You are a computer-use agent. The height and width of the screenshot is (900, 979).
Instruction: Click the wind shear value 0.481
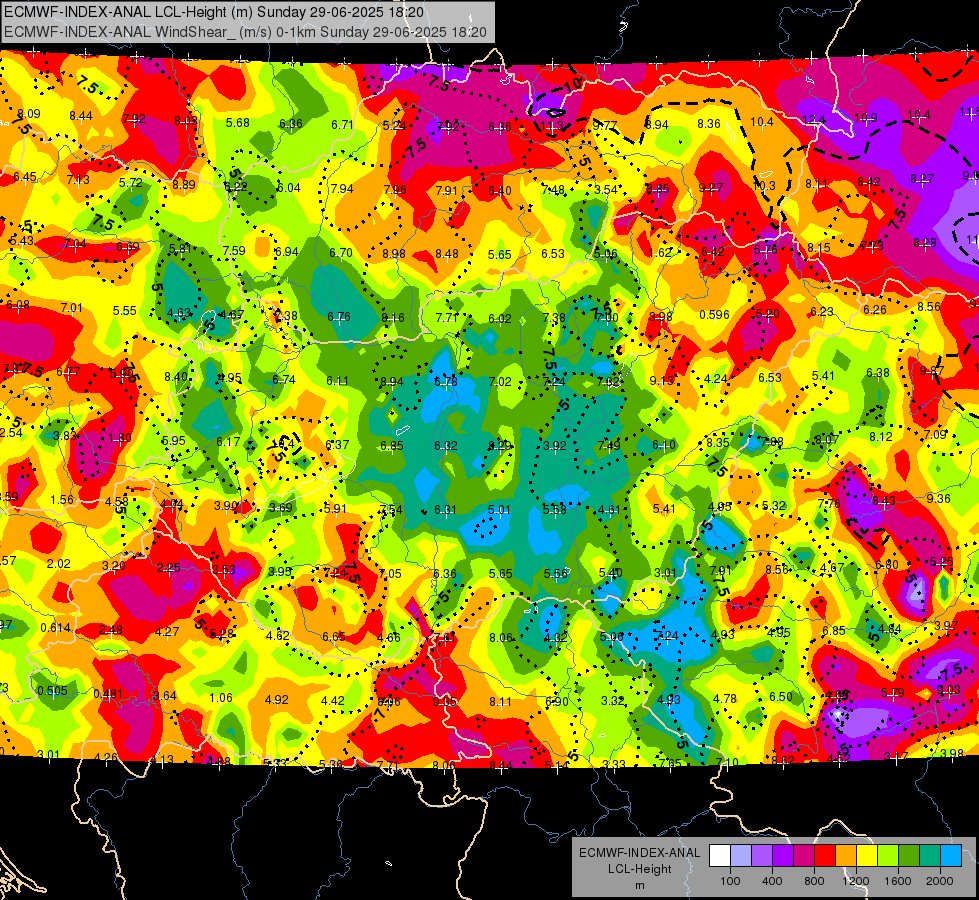[108, 694]
